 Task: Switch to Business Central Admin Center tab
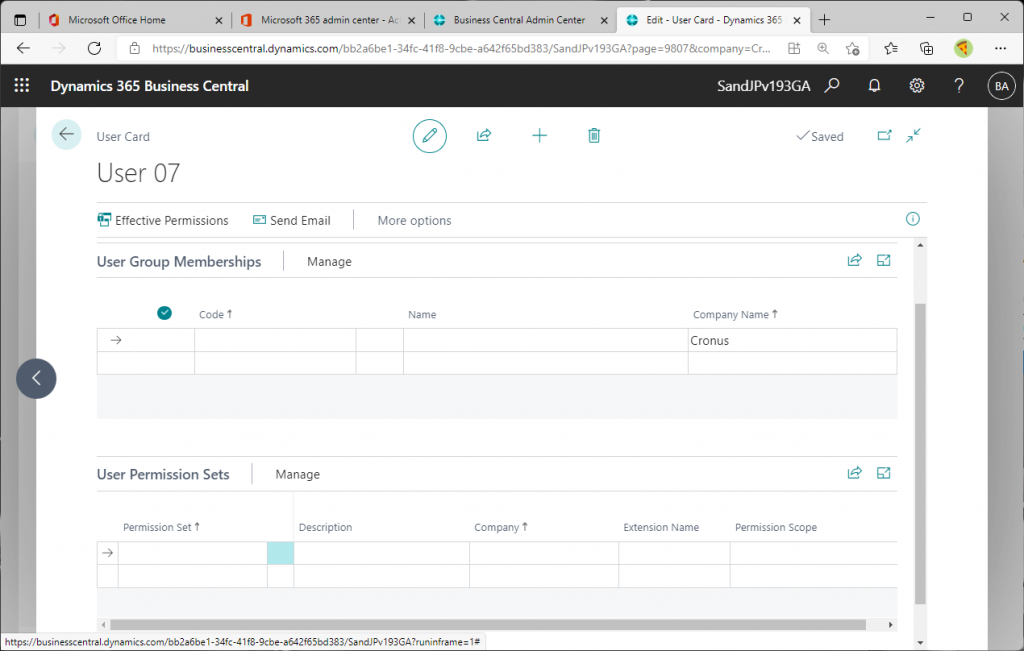click(x=519, y=20)
